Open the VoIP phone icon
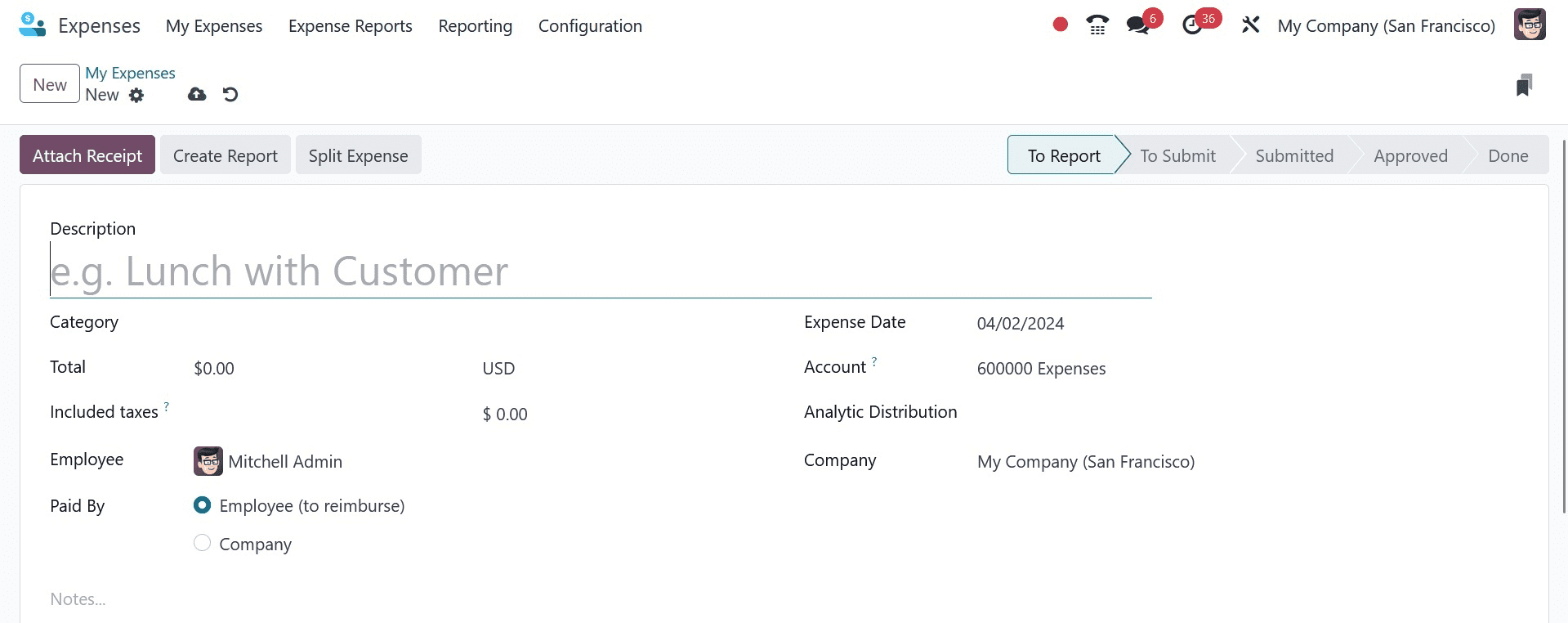The width and height of the screenshot is (1568, 623). tap(1097, 25)
